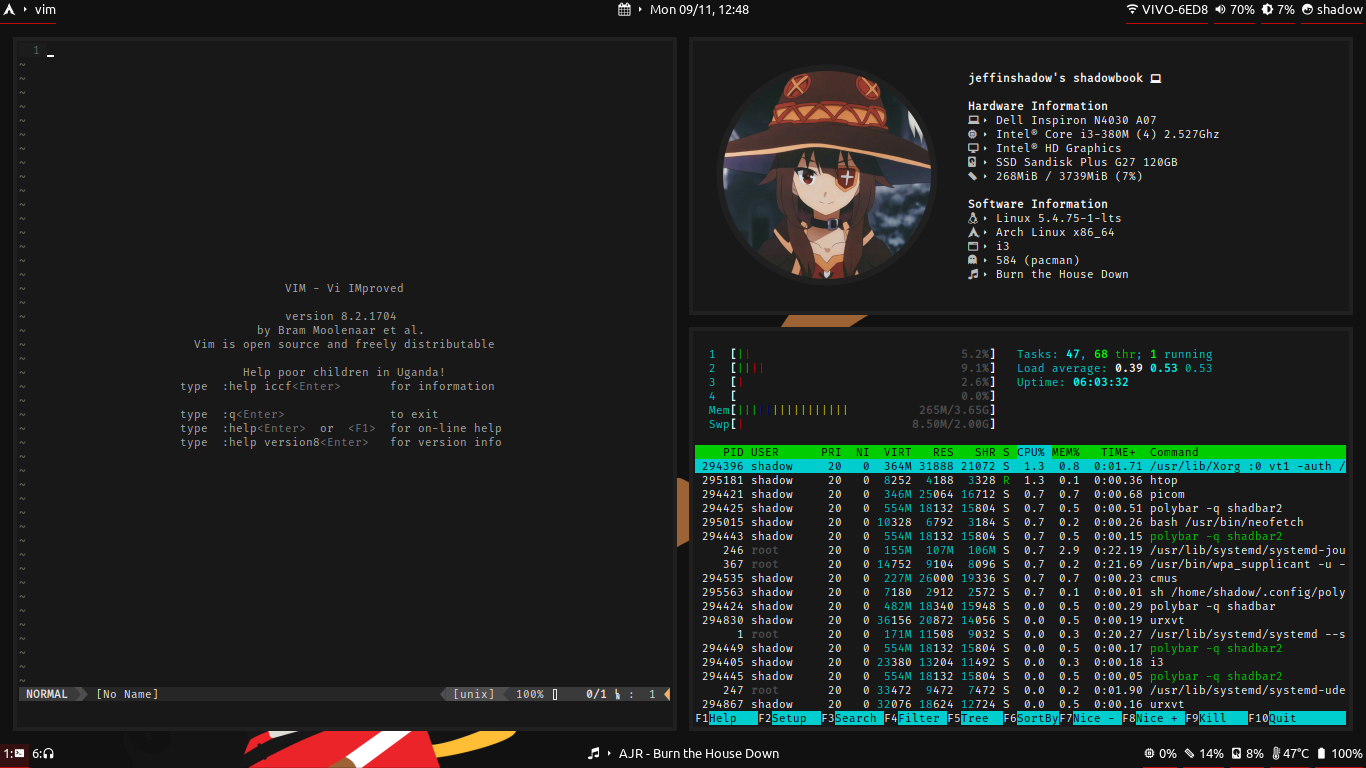
Task: Switch to workspace 6 headphones
Action: (43, 753)
